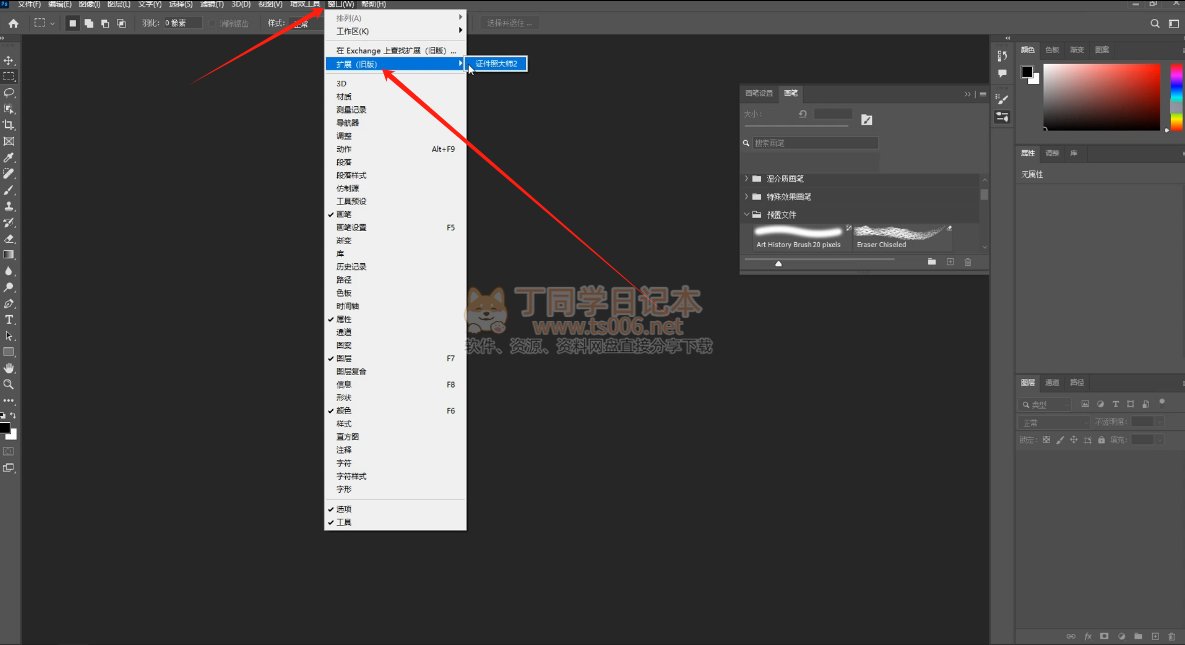Choose 在 Exchange 上查找扩展 menu item
The image size is (1185, 645).
(x=395, y=51)
